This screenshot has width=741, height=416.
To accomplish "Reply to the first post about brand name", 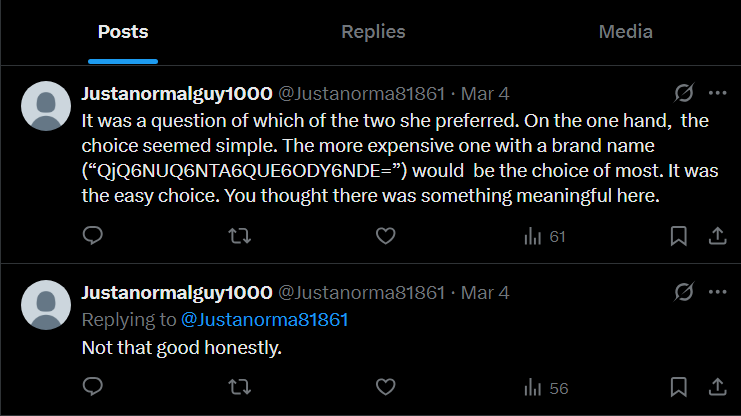I will click(92, 236).
